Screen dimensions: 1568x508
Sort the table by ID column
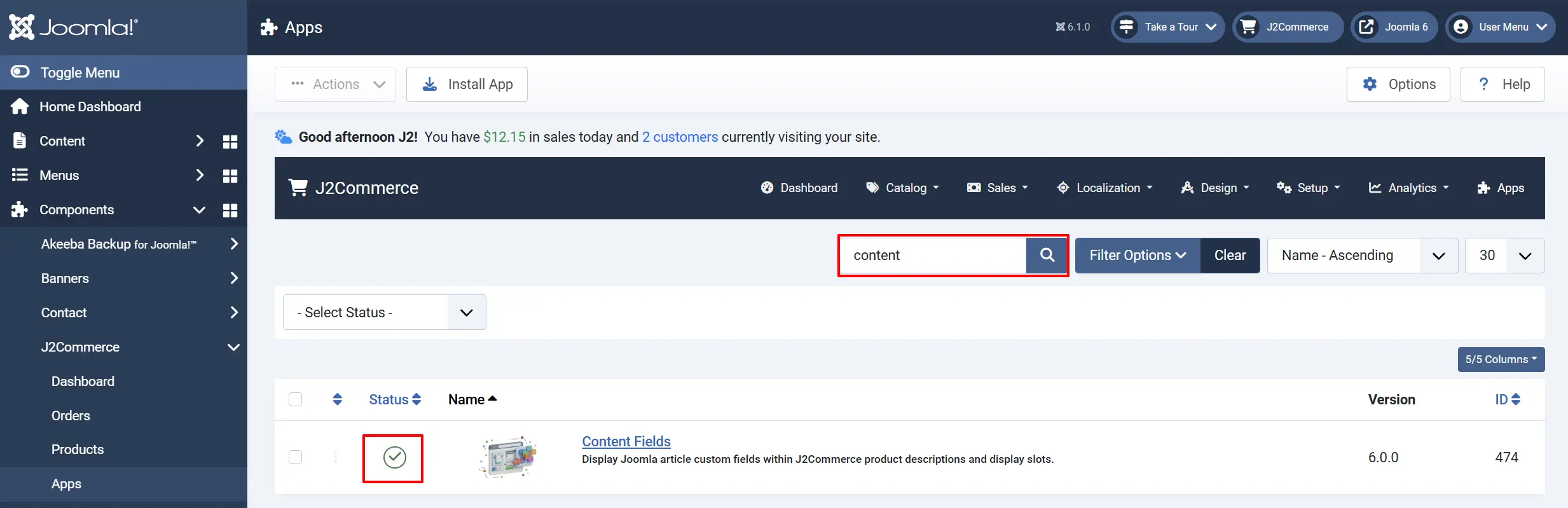click(1508, 399)
